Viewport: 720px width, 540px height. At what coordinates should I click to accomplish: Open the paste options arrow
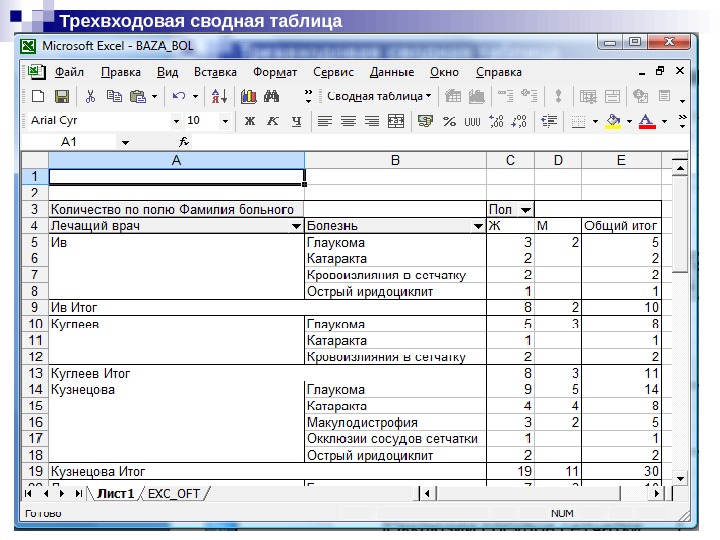coord(154,96)
